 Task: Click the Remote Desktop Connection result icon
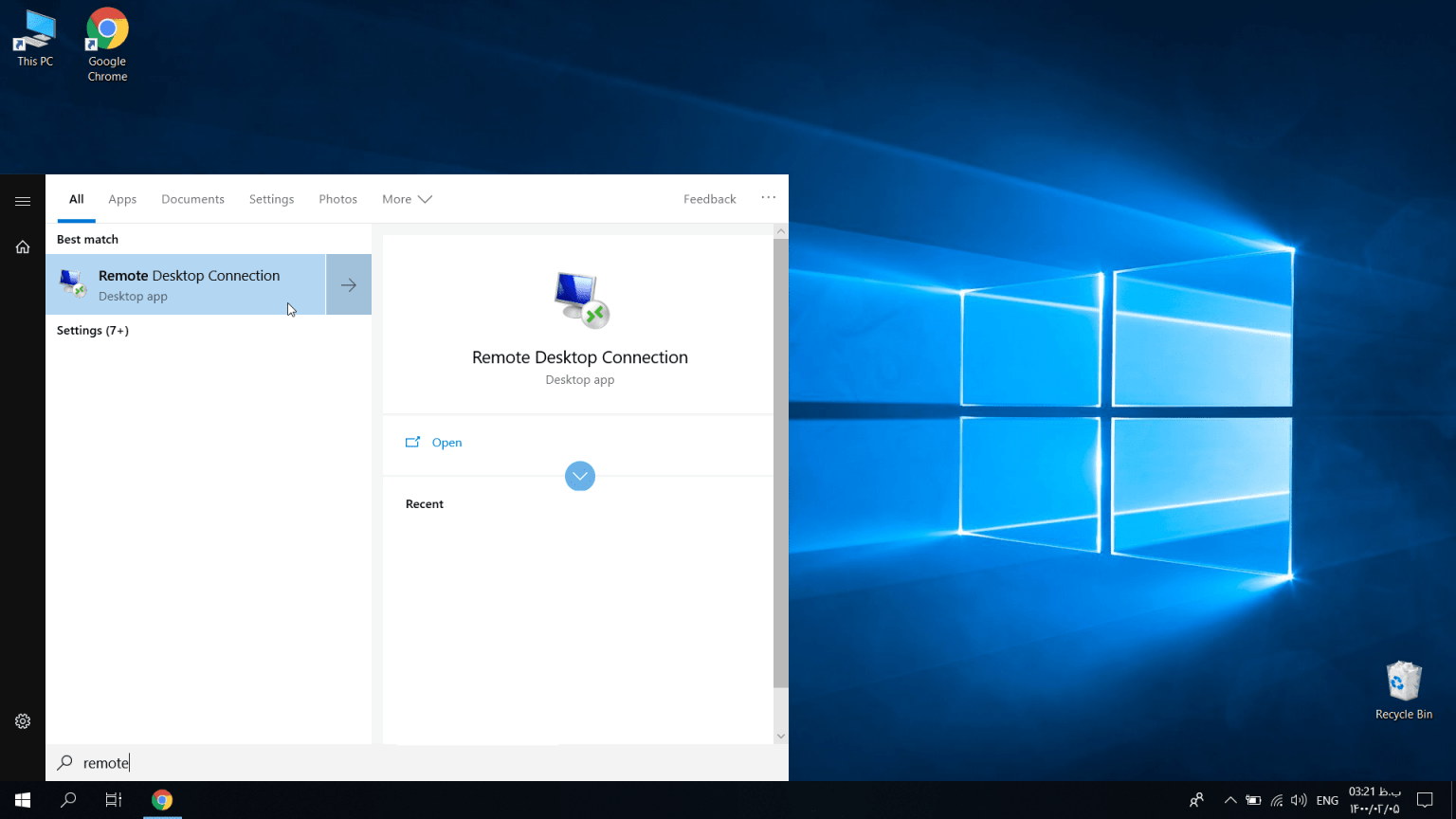click(x=73, y=283)
